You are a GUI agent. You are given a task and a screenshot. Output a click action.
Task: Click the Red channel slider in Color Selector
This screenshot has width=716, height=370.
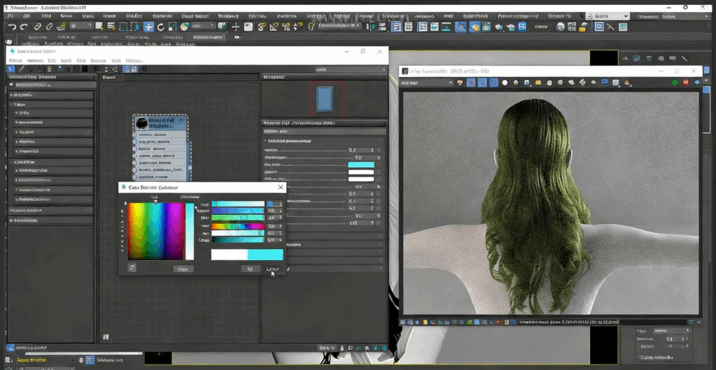coord(238,204)
